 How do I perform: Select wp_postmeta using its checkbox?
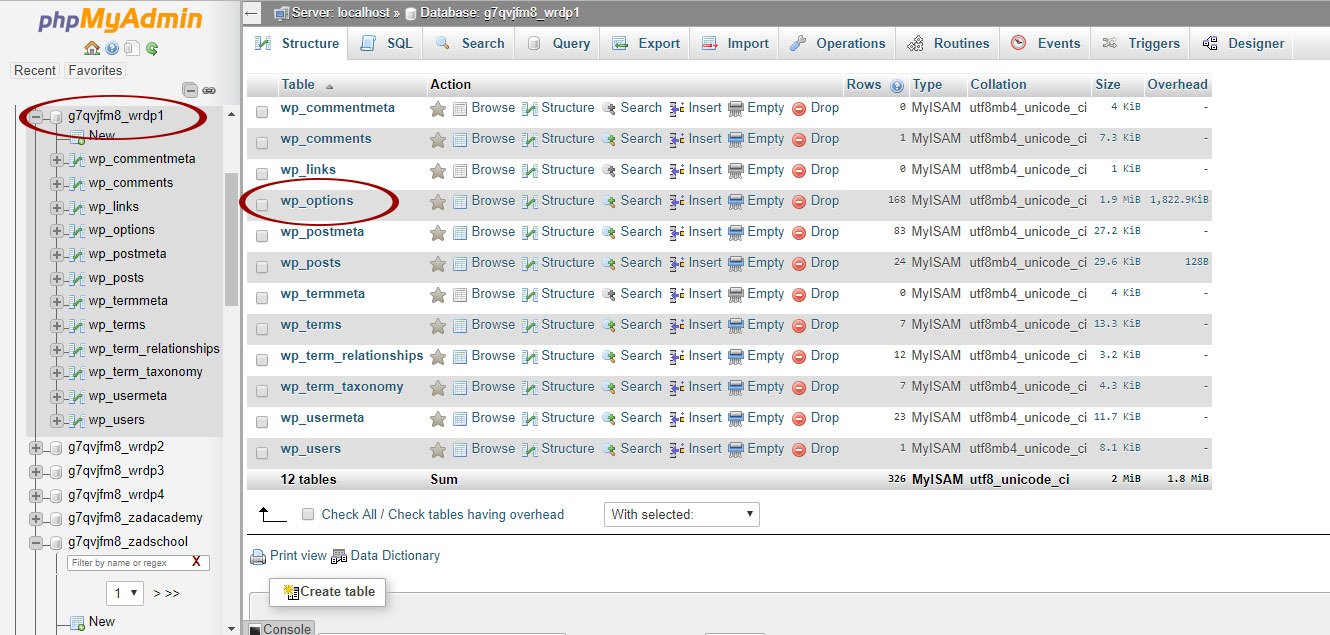262,236
